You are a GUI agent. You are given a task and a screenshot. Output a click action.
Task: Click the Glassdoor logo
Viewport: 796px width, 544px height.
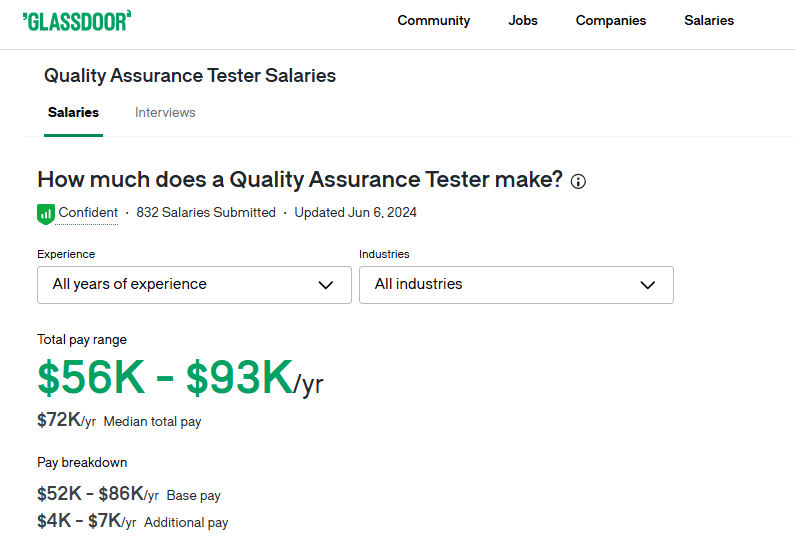(77, 20)
